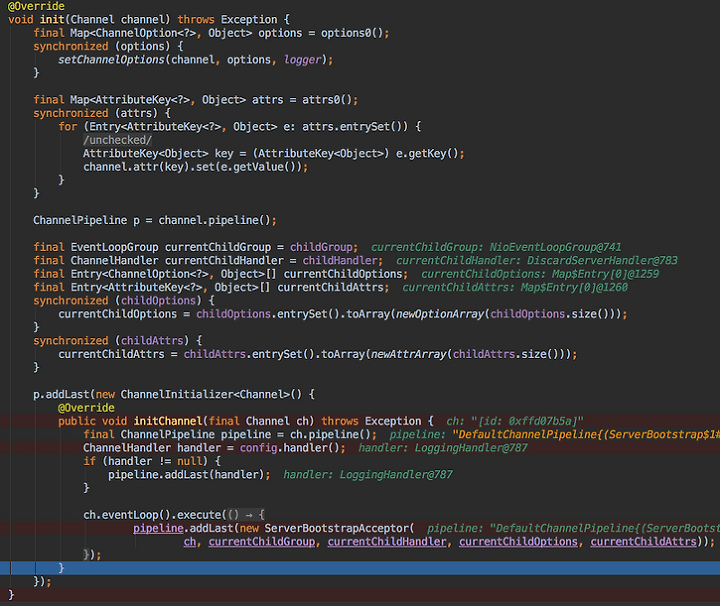The image size is (720, 606).
Task: Click the highlighted blue execution line
Action: pos(360,568)
